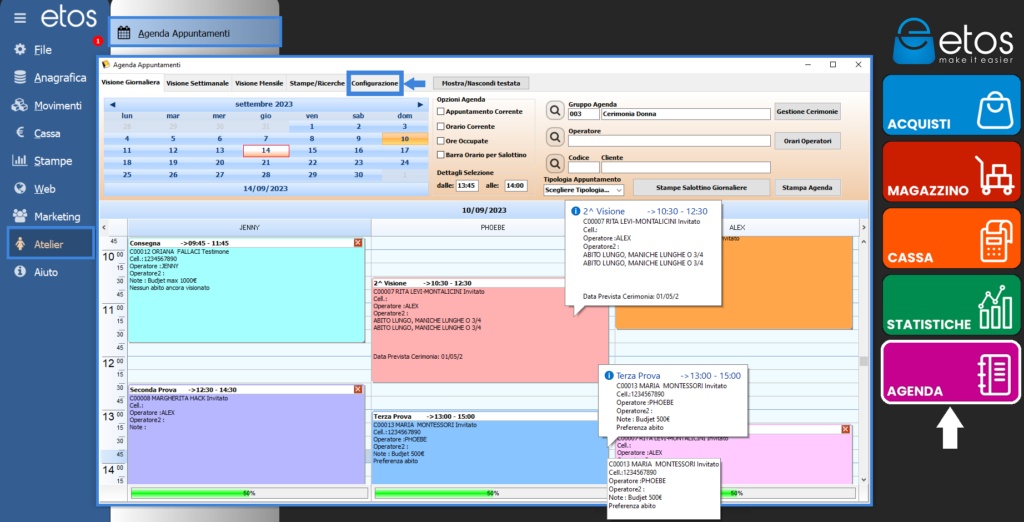The height and width of the screenshot is (522, 1024).
Task: Go to previous month in calendar
Action: point(112,105)
